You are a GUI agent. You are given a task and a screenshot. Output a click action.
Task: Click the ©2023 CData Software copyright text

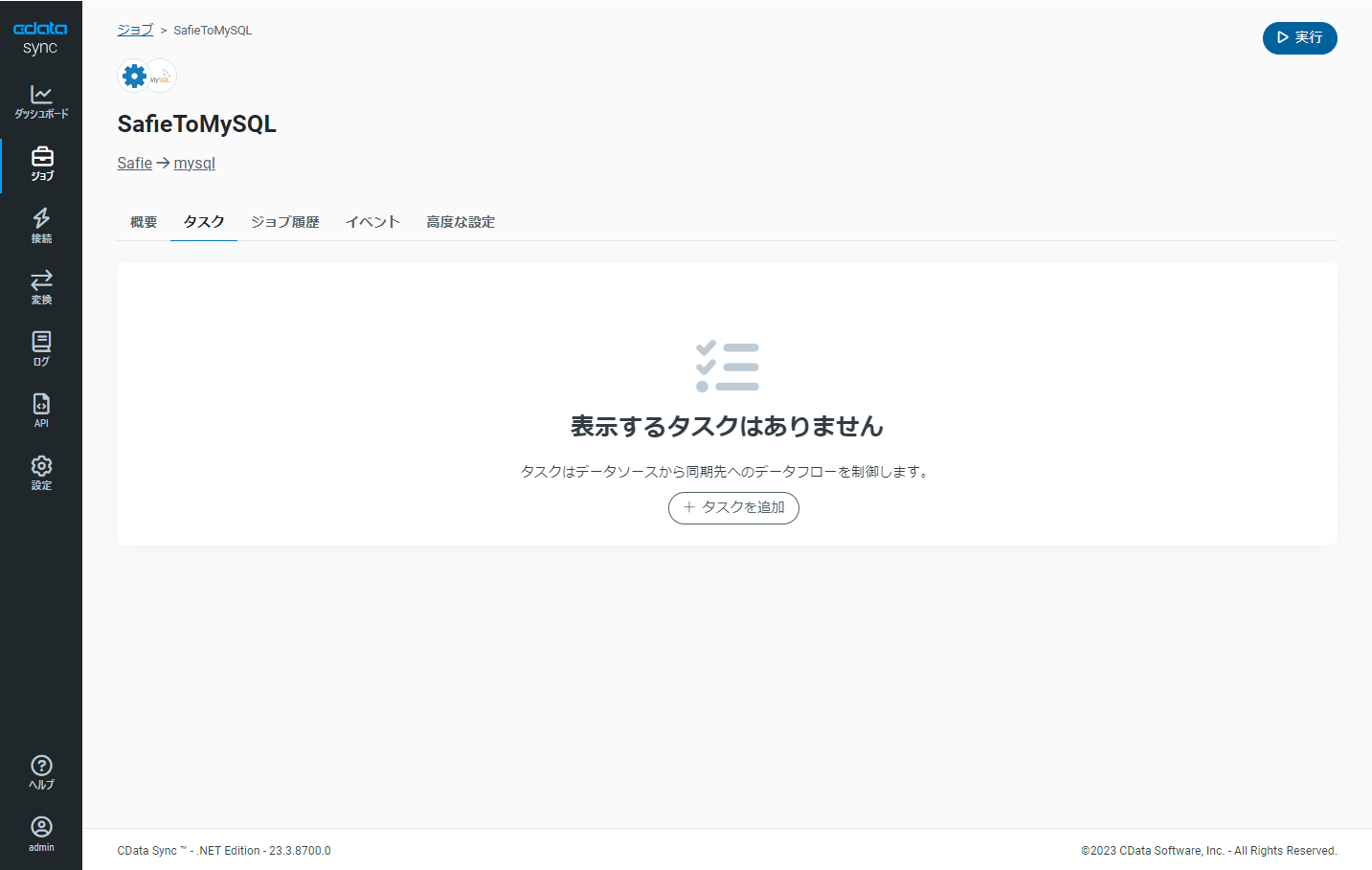pos(1209,851)
